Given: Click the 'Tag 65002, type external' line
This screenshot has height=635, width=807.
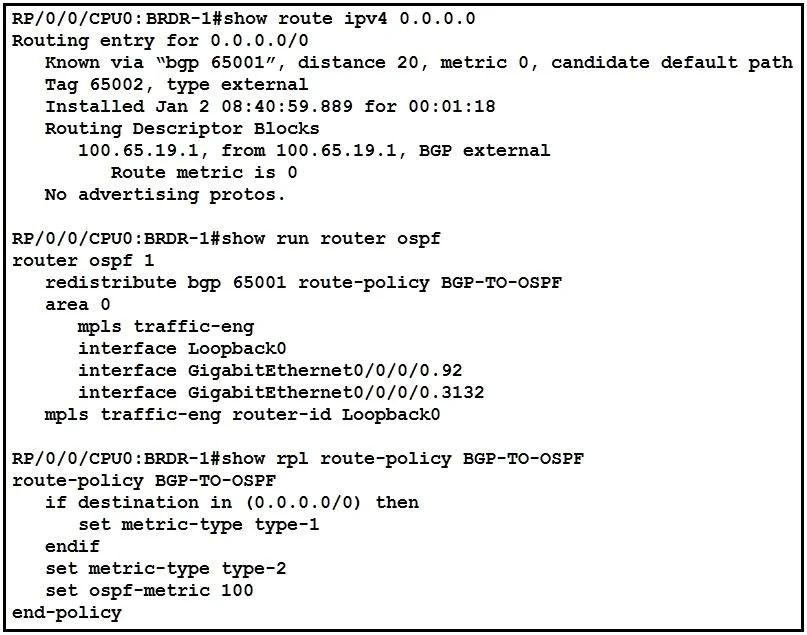Looking at the screenshot, I should [x=177, y=84].
